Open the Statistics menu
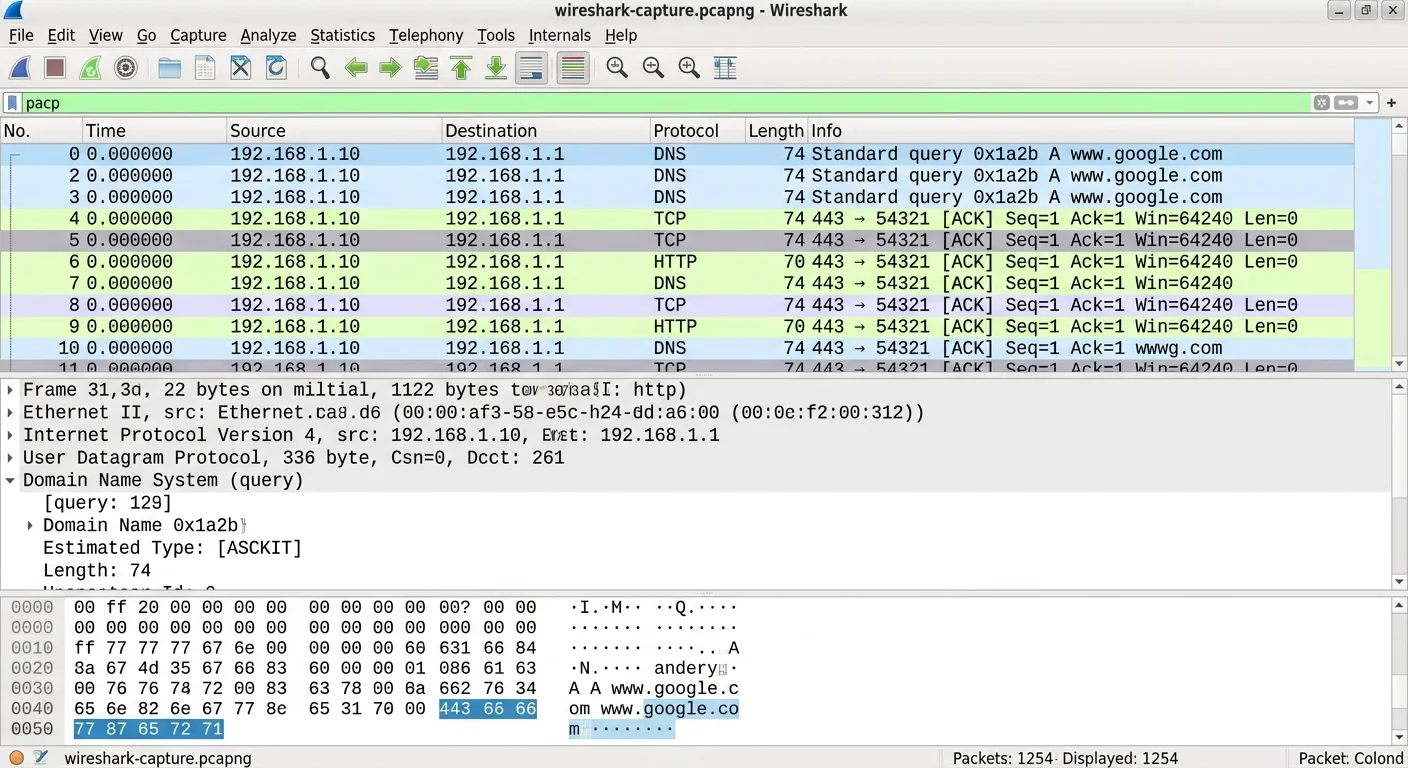 click(x=342, y=35)
